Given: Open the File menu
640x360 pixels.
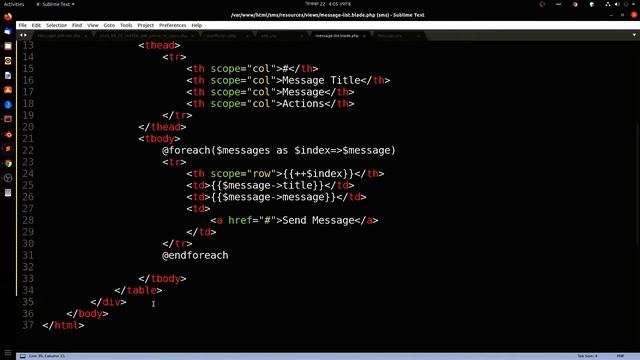Looking at the screenshot, I should click(22, 25).
